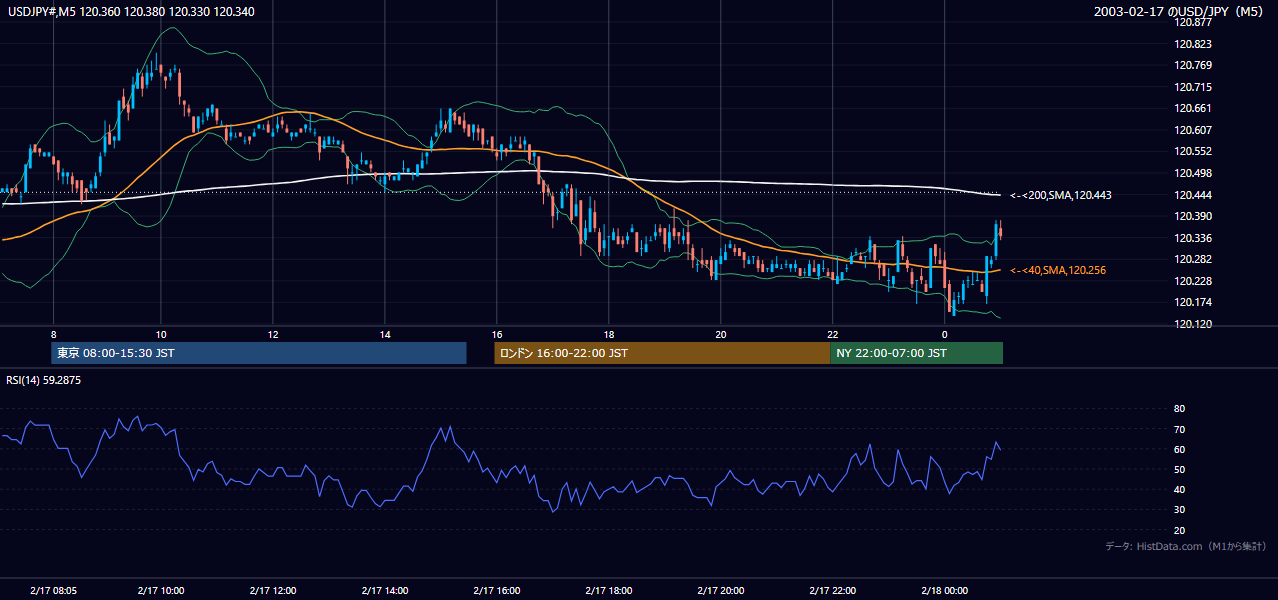
Task: Click the RSI scale value 80
Action: (1179, 409)
